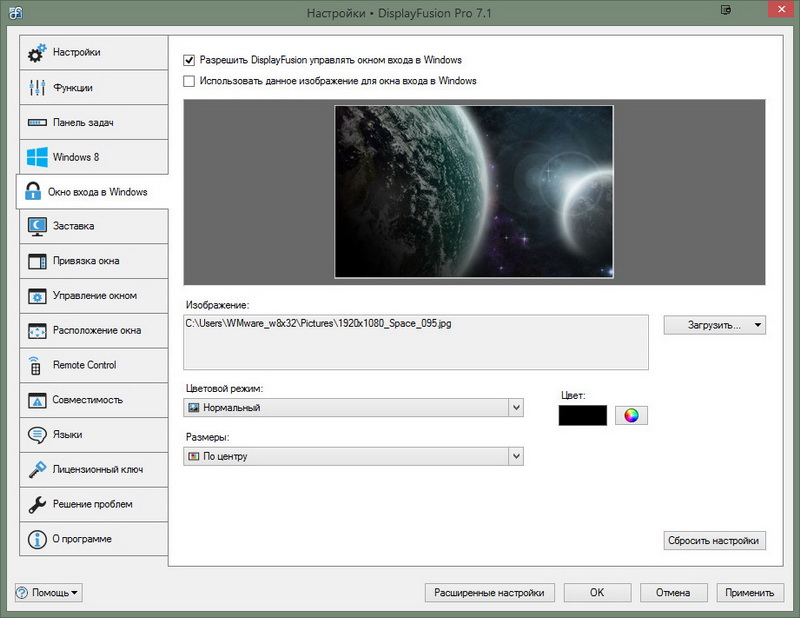The width and height of the screenshot is (800, 618).
Task: Go to the Совместимость tab
Action: pos(94,400)
